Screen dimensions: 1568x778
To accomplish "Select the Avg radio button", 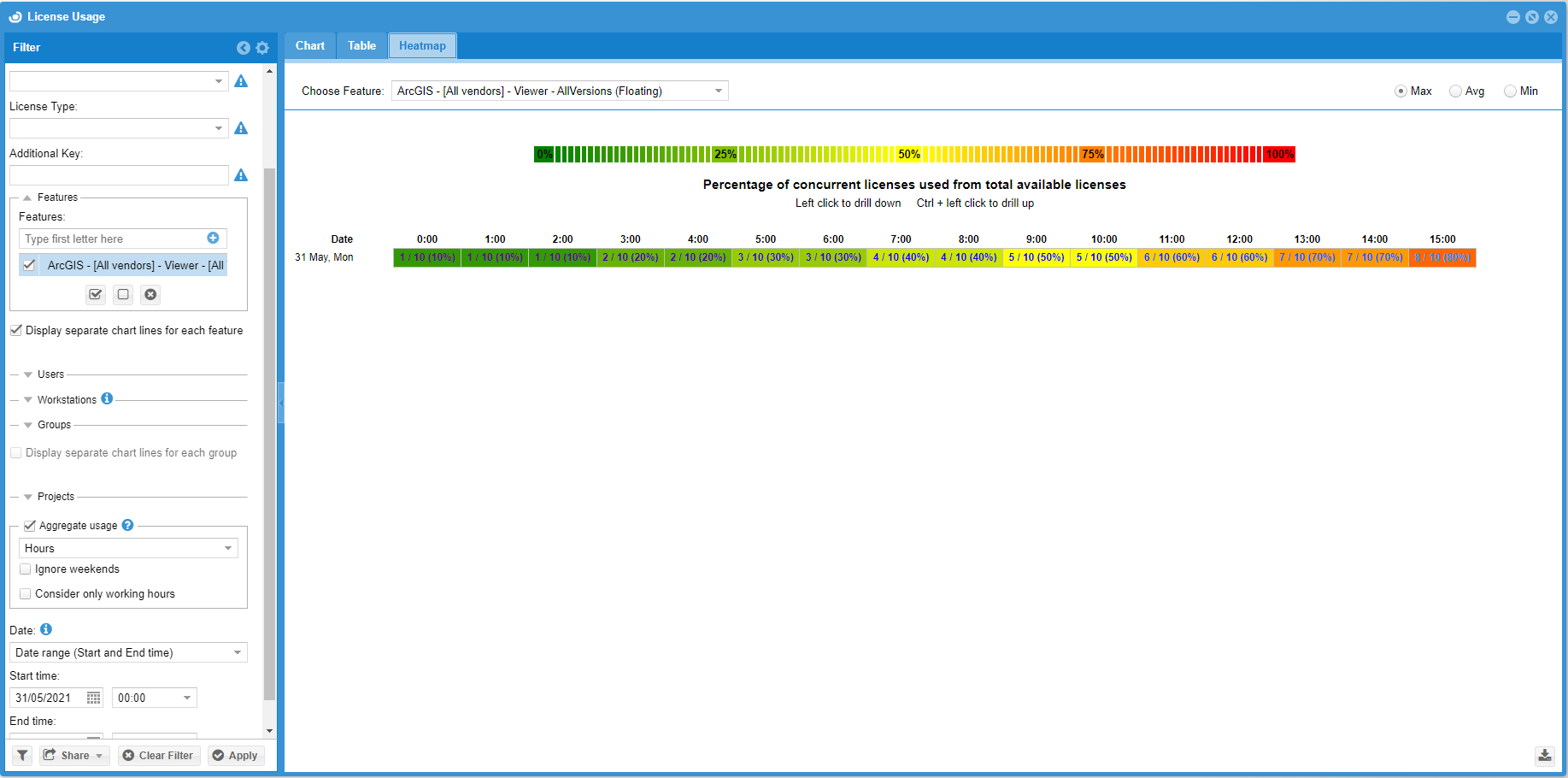I will [1455, 91].
